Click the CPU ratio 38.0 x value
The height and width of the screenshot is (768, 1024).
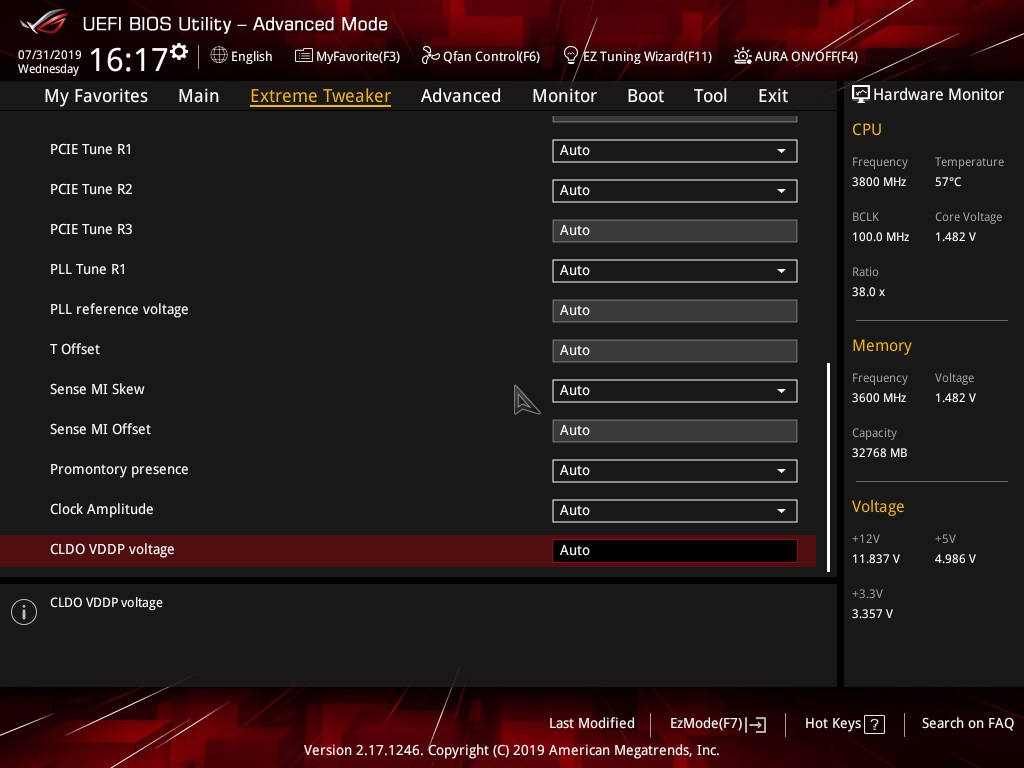(868, 292)
